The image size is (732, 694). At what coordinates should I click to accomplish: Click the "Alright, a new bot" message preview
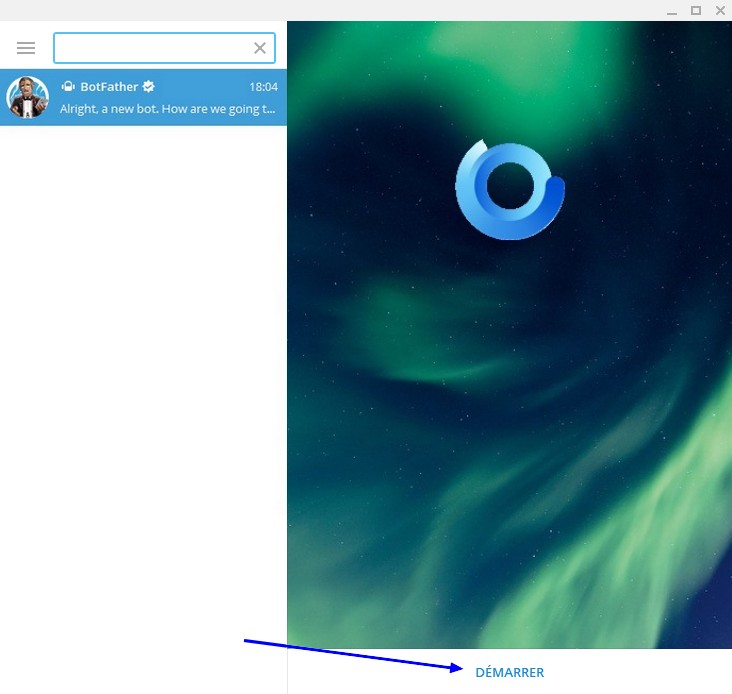[x=166, y=109]
